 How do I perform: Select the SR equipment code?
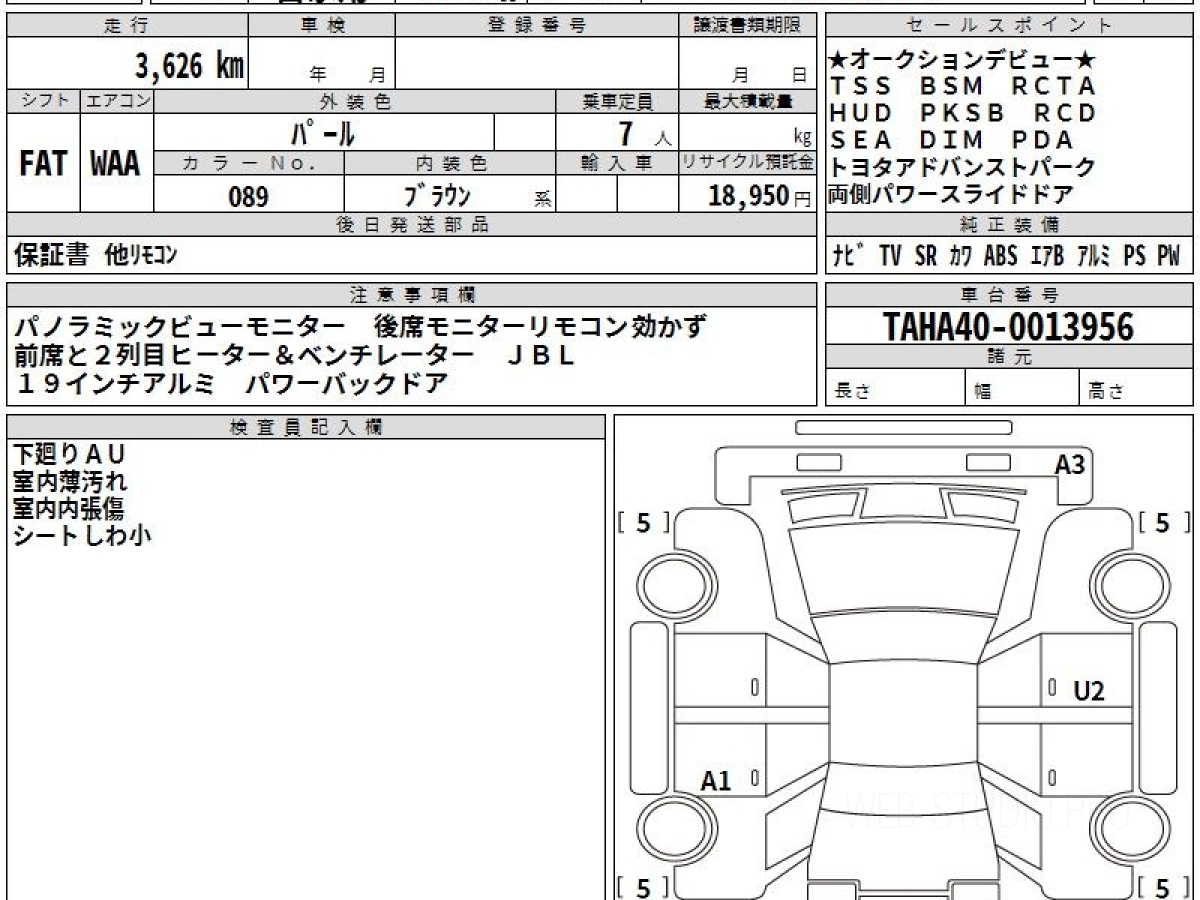click(926, 256)
